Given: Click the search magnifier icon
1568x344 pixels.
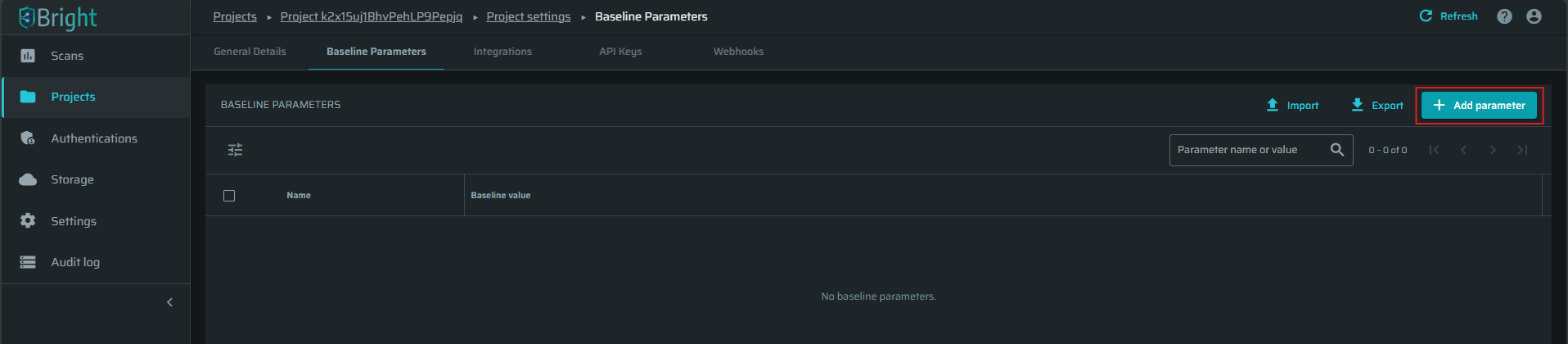Looking at the screenshot, I should coord(1337,150).
